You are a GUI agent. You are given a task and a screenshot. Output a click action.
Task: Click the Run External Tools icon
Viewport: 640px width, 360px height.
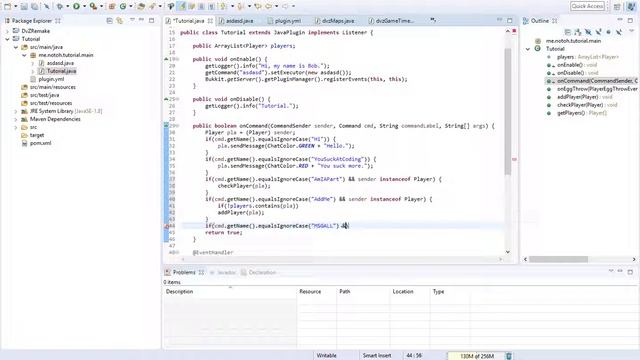[93, 6]
